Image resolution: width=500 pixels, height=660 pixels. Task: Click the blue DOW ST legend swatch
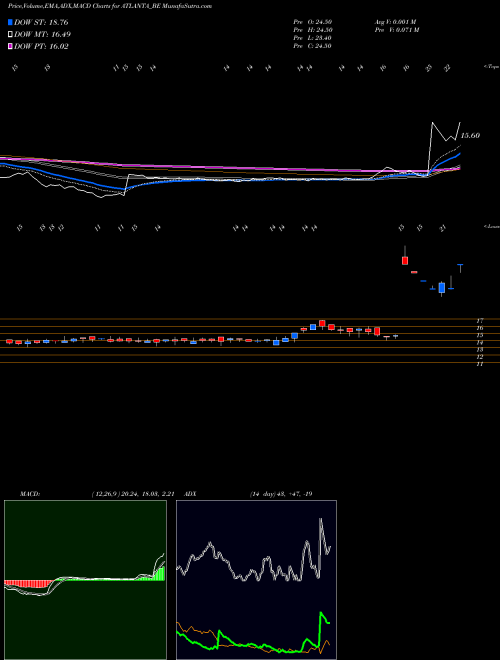pyautogui.click(x=10, y=22)
